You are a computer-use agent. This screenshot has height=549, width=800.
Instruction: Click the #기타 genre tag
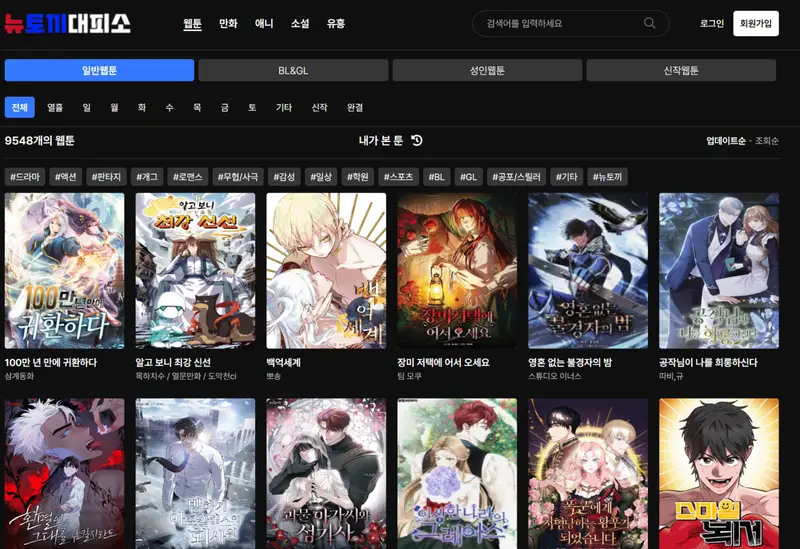point(567,177)
